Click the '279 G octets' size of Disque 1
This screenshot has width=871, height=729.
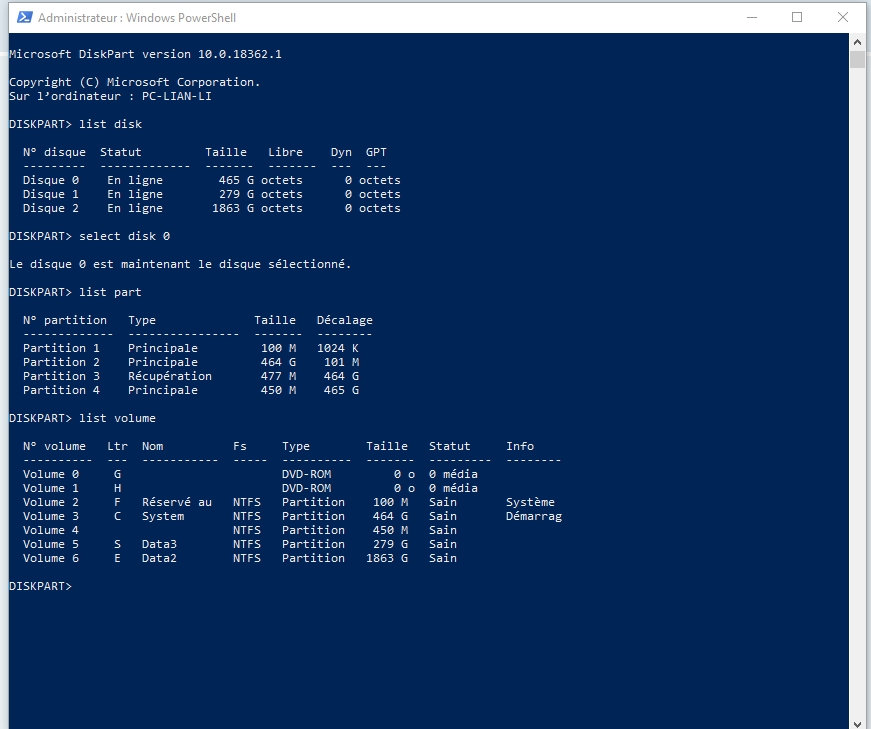[261, 194]
